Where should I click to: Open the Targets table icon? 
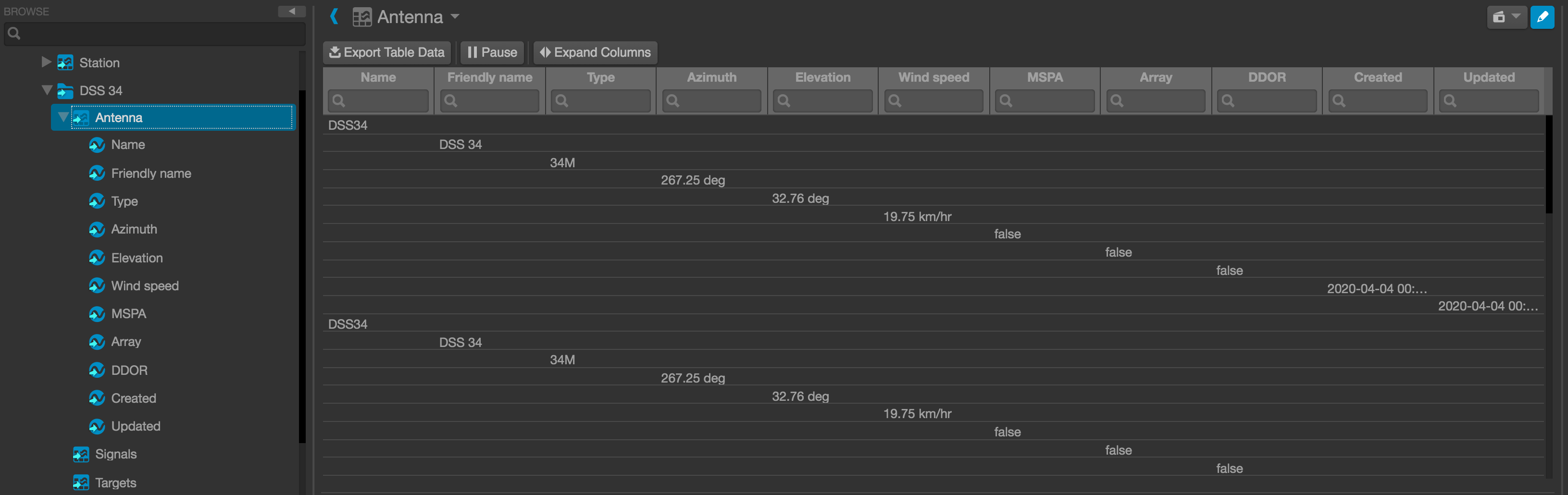81,482
